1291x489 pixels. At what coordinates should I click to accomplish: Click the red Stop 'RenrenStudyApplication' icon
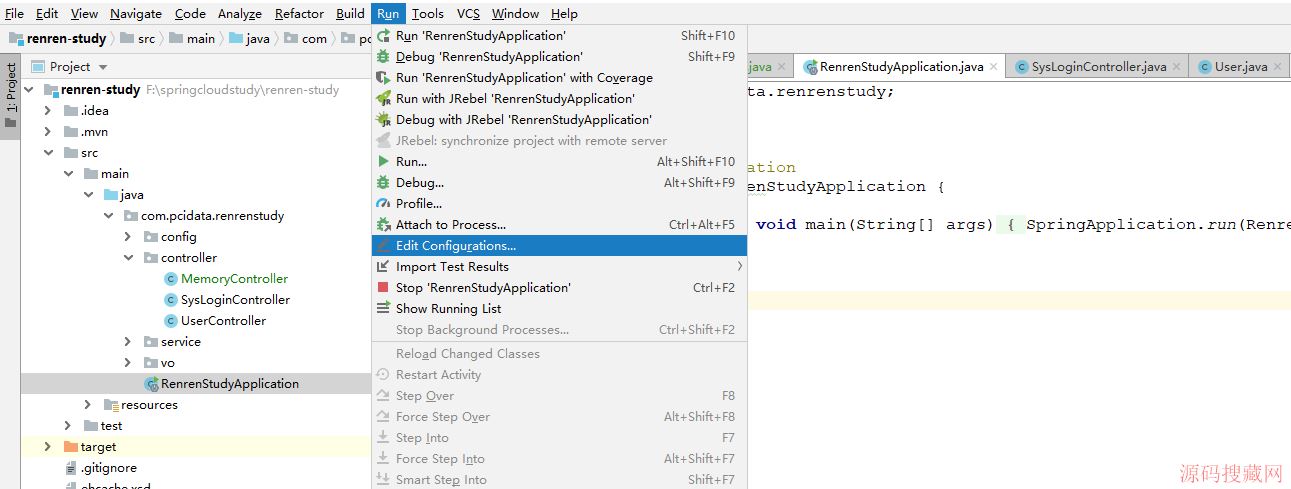(383, 288)
